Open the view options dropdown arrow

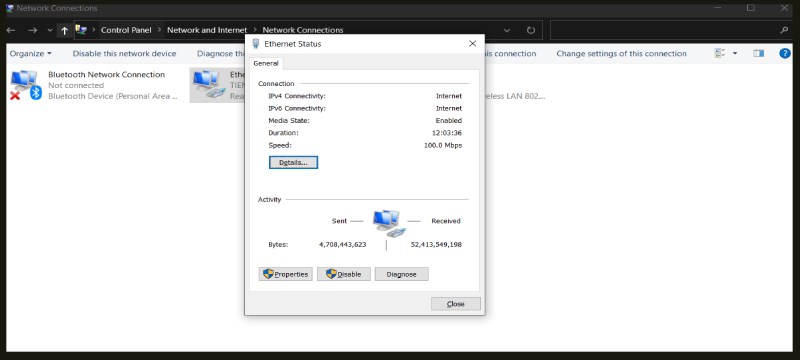tap(735, 54)
